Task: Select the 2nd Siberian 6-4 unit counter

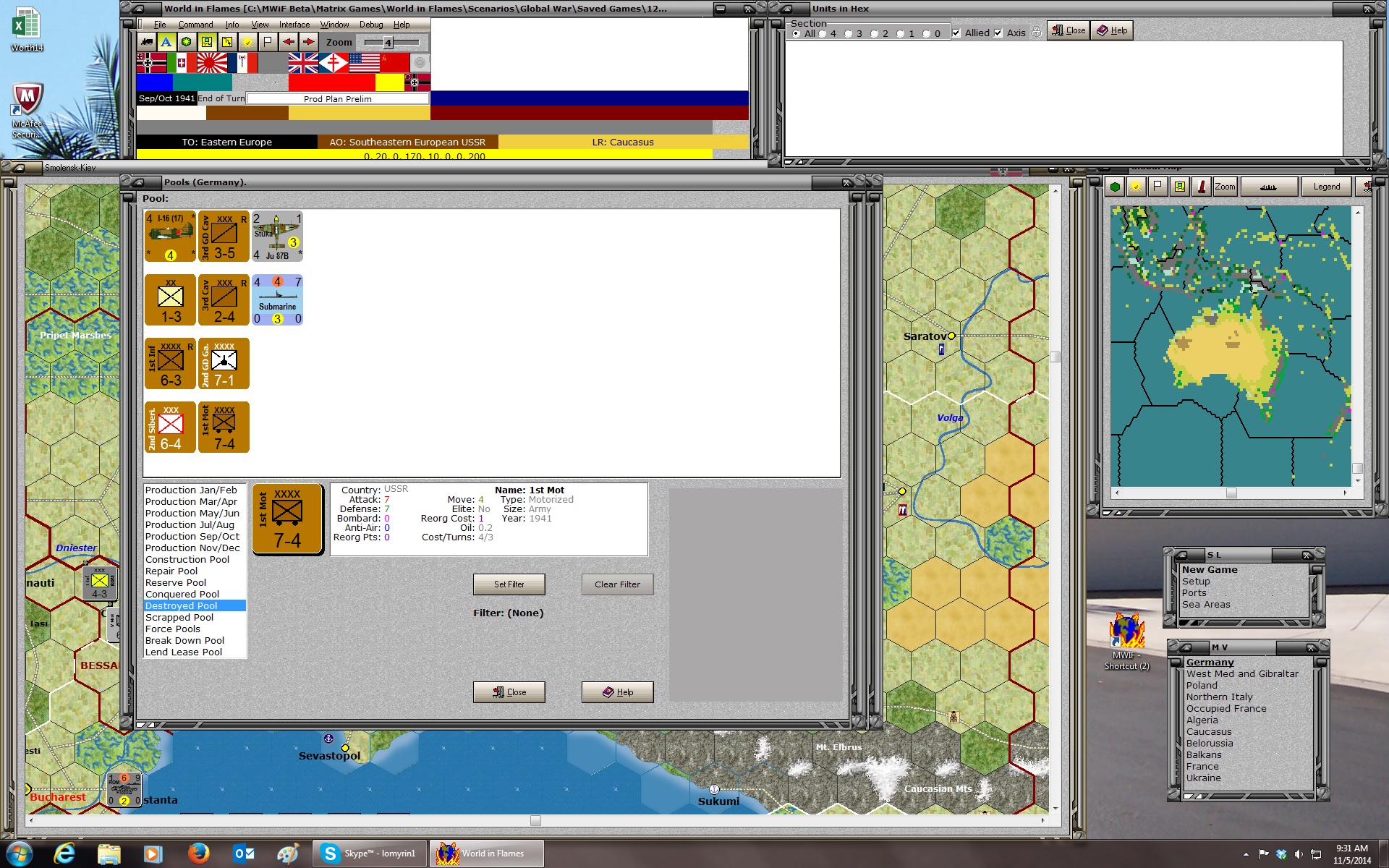Action: pyautogui.click(x=171, y=427)
